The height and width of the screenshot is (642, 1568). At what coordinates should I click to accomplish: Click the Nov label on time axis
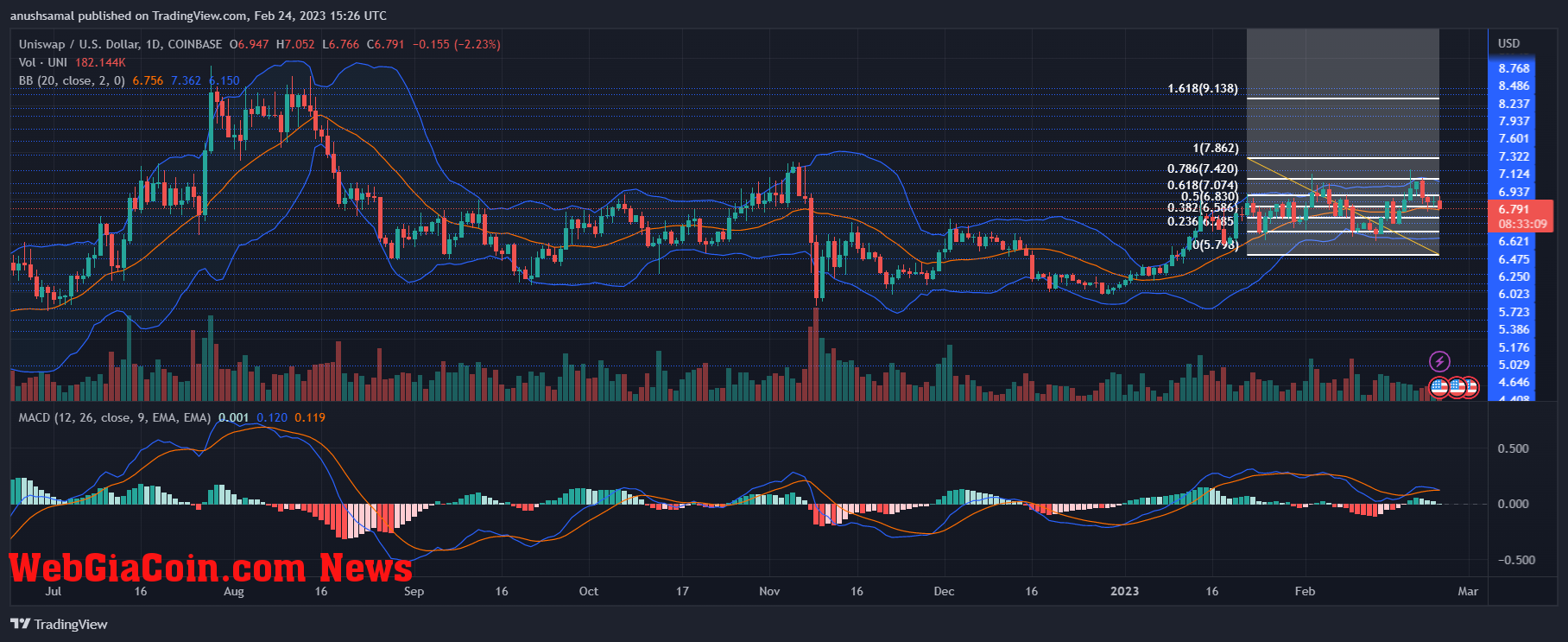[768, 591]
